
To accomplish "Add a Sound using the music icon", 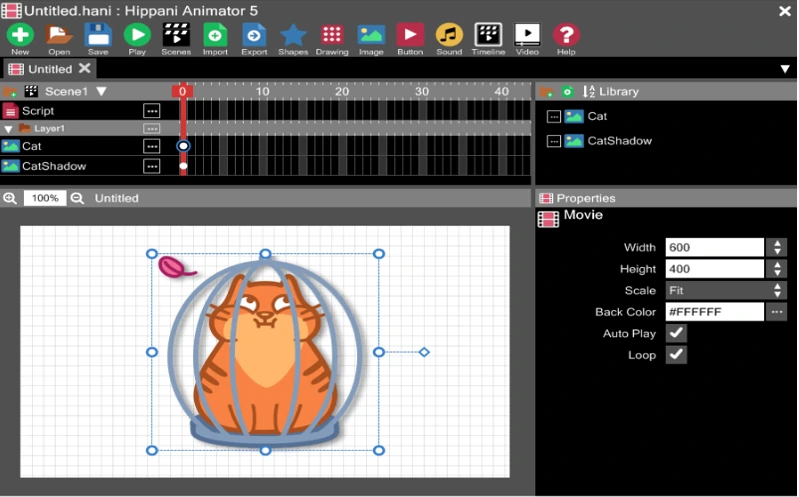I will coord(449,35).
